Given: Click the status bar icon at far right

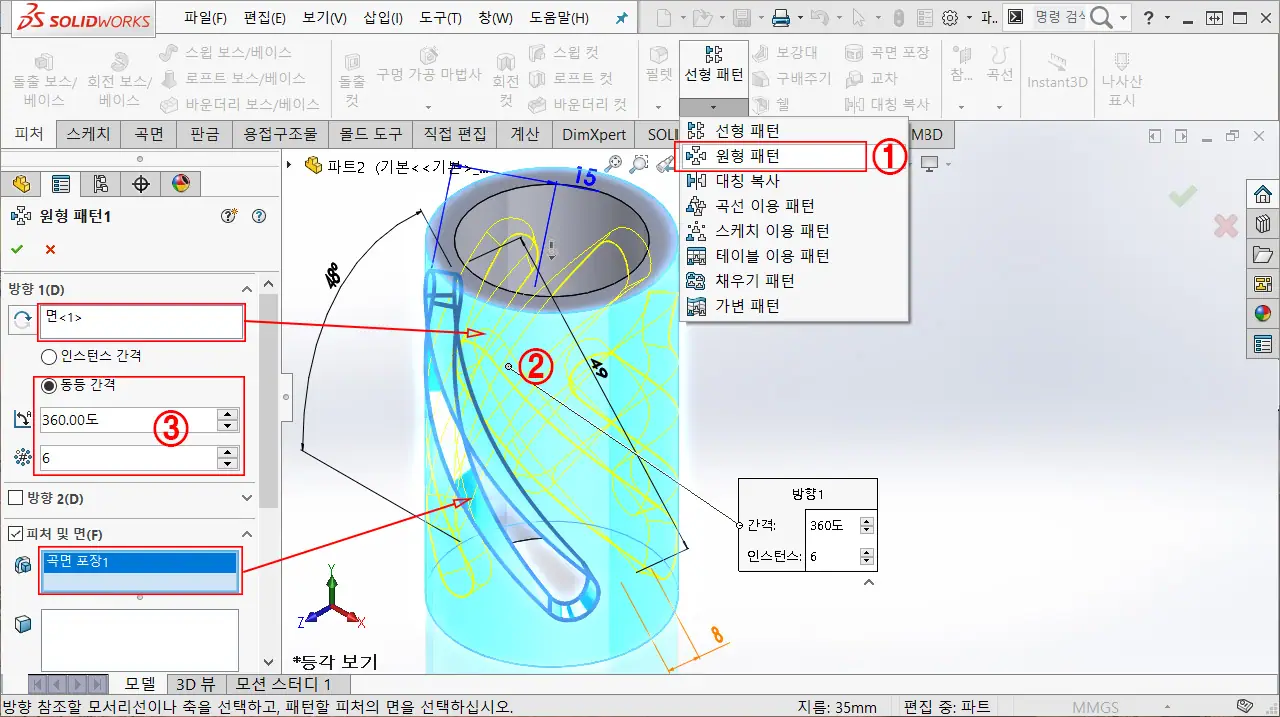Looking at the screenshot, I should [x=1246, y=707].
